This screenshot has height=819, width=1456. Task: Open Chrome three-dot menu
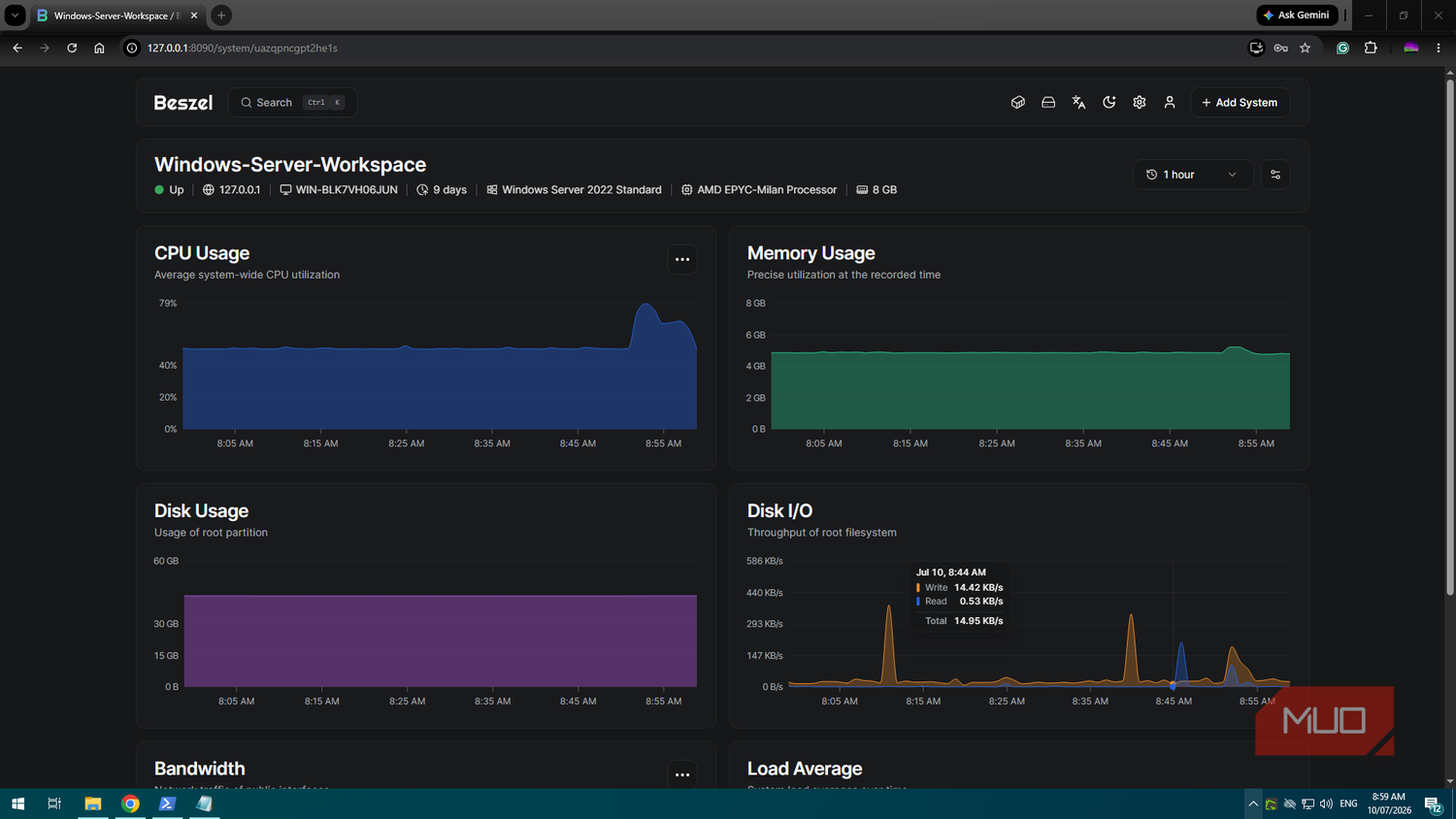pos(1439,48)
